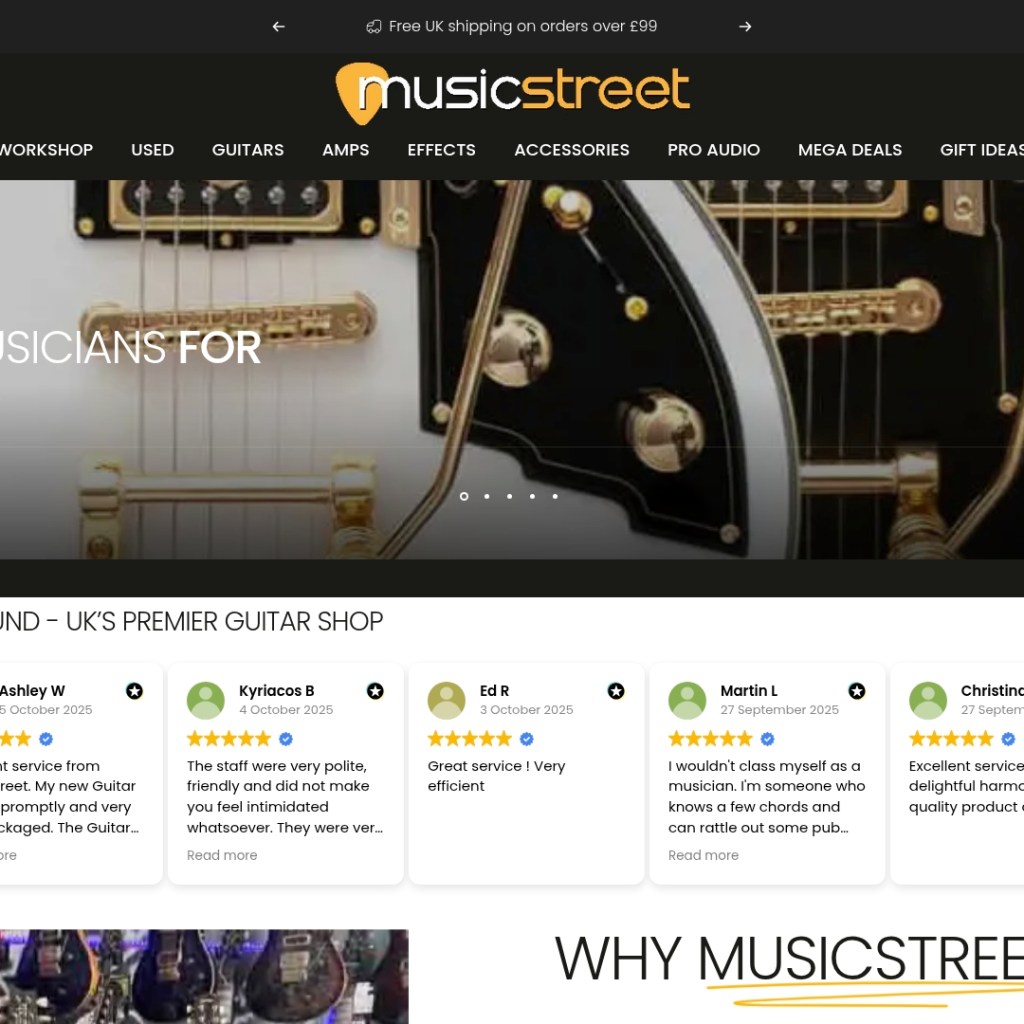Viewport: 1024px width, 1024px height.
Task: Open the GUITARS menu
Action: [x=248, y=150]
